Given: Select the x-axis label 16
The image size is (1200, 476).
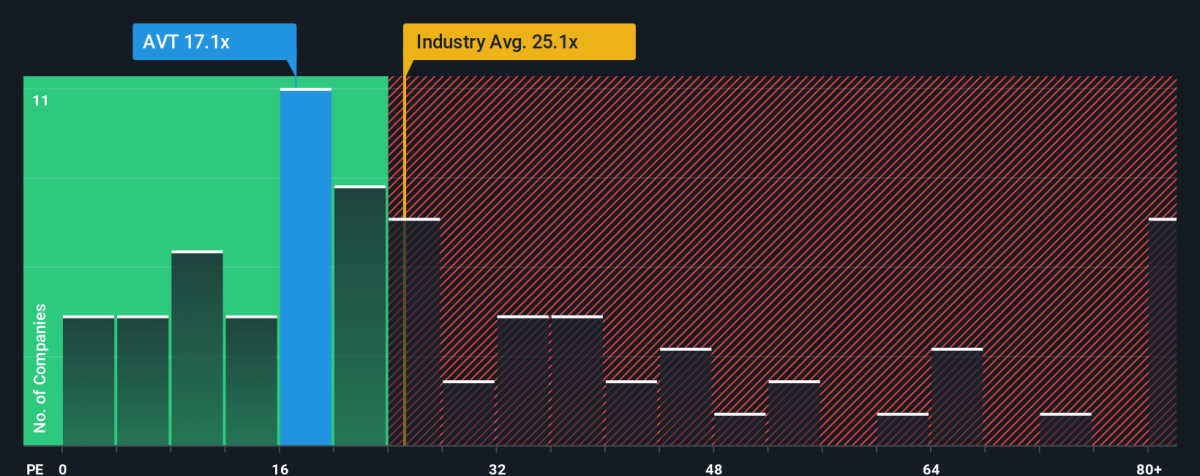Looking at the screenshot, I should [x=279, y=469].
